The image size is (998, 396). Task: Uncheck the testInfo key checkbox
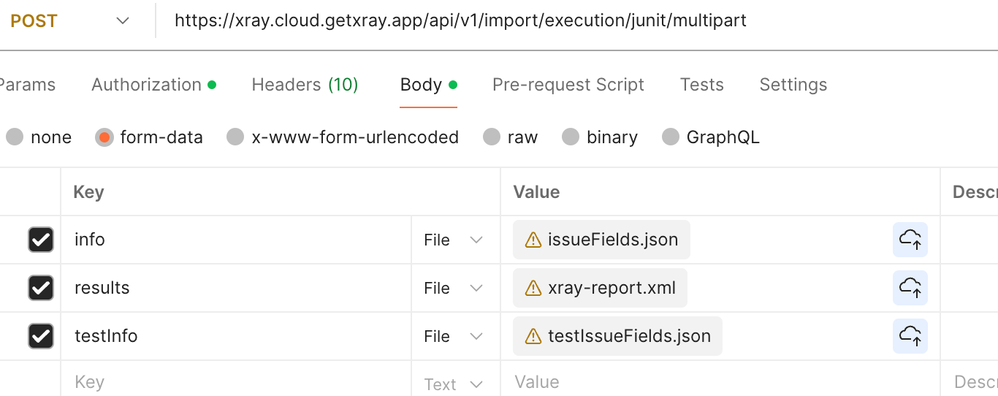pos(41,336)
